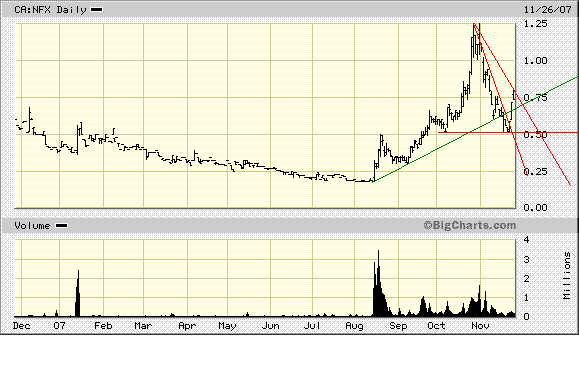
Task: Click the 07 year label
Action: click(x=59, y=326)
